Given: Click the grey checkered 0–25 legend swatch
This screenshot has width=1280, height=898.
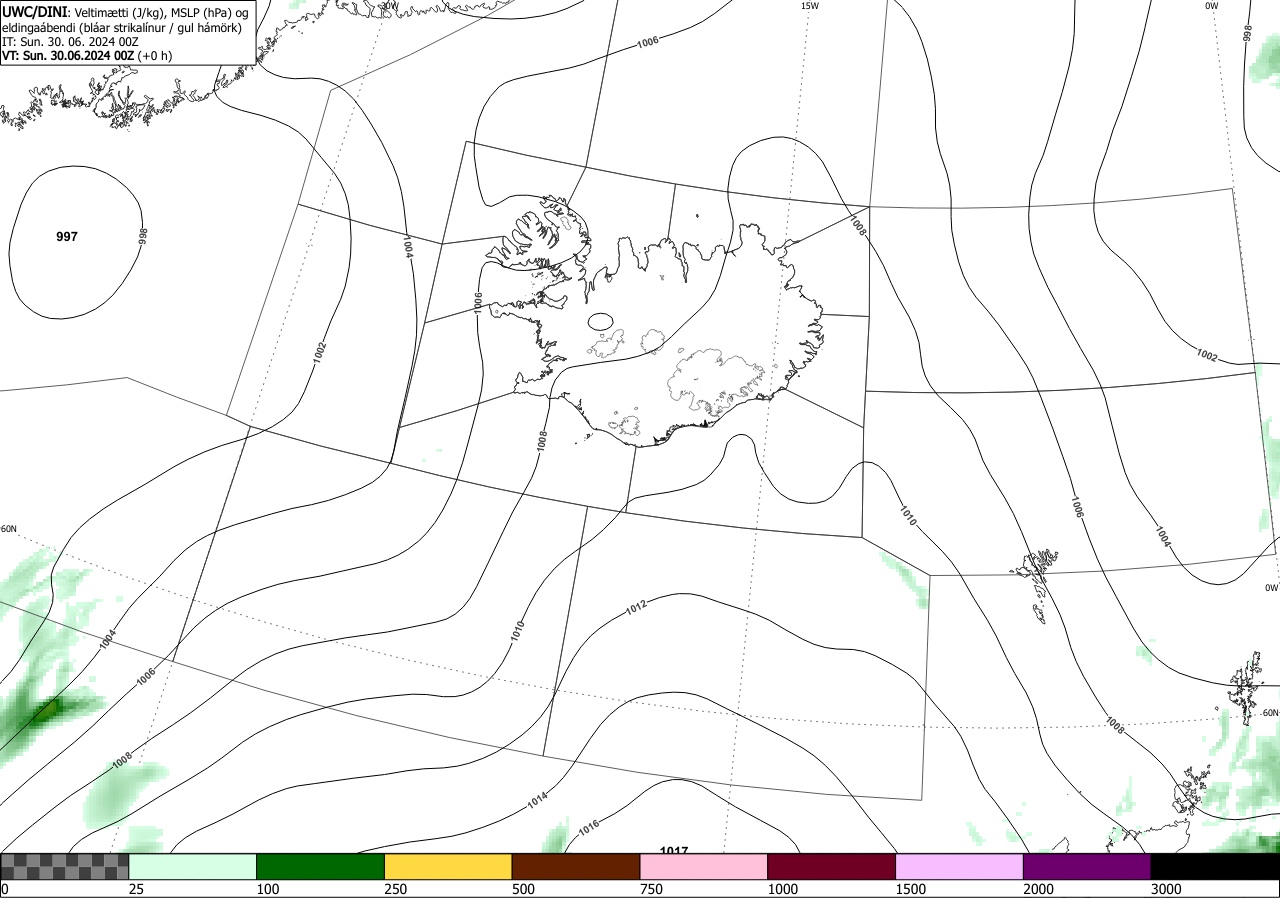Looking at the screenshot, I should 65,866.
